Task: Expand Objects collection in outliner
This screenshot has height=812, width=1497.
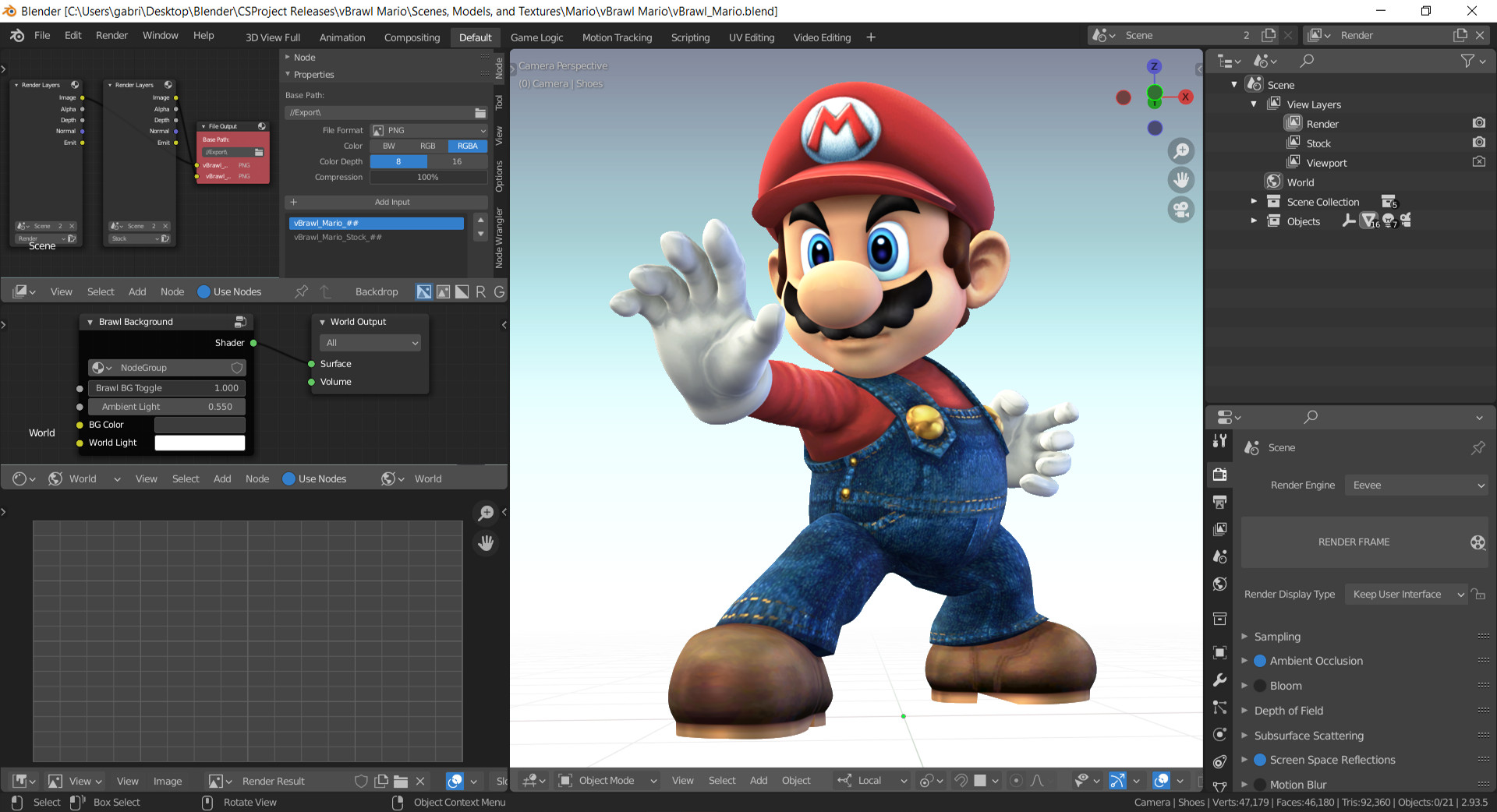Action: (x=1254, y=221)
